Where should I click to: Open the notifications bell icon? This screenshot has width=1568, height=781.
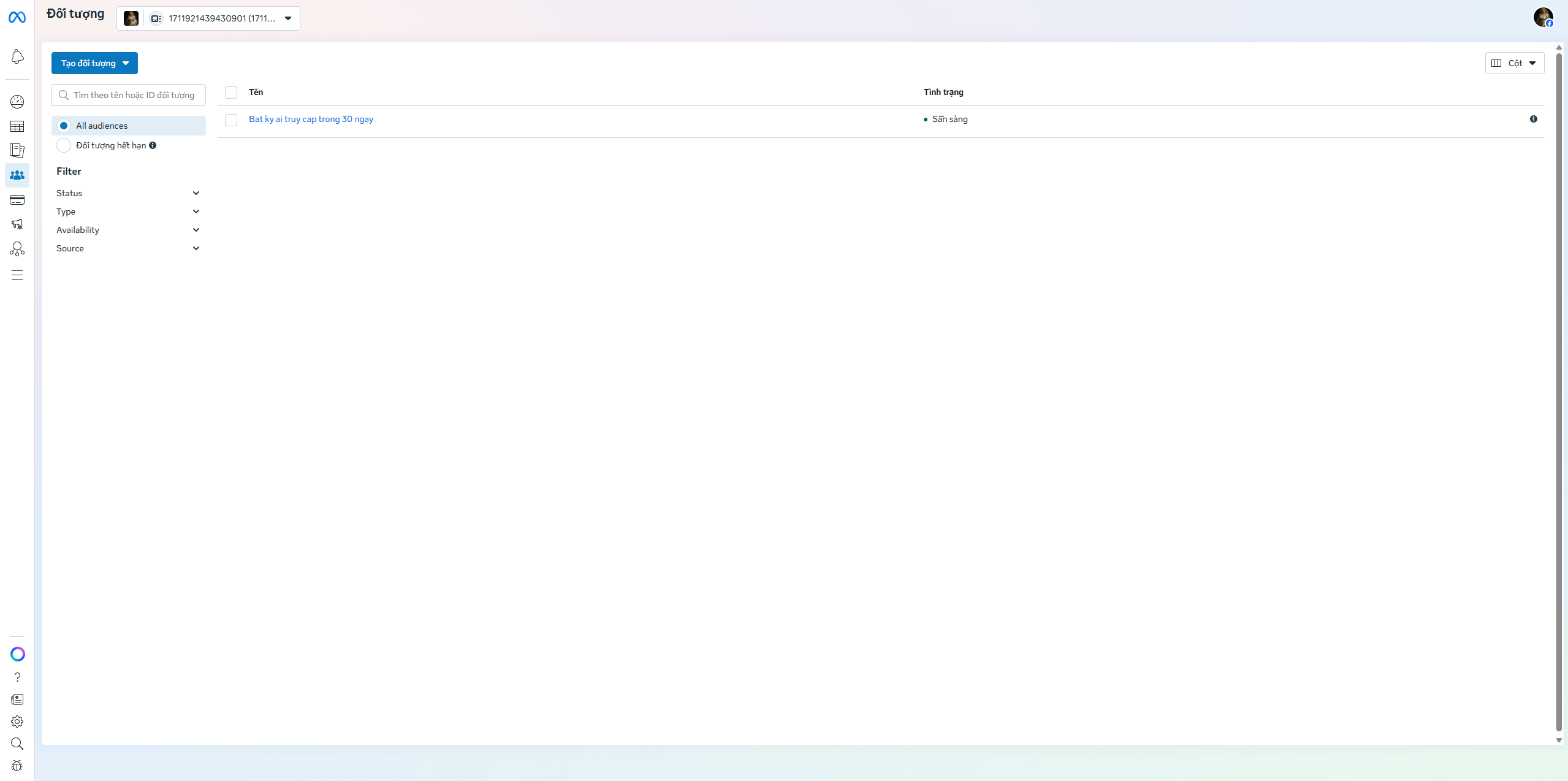tap(18, 56)
